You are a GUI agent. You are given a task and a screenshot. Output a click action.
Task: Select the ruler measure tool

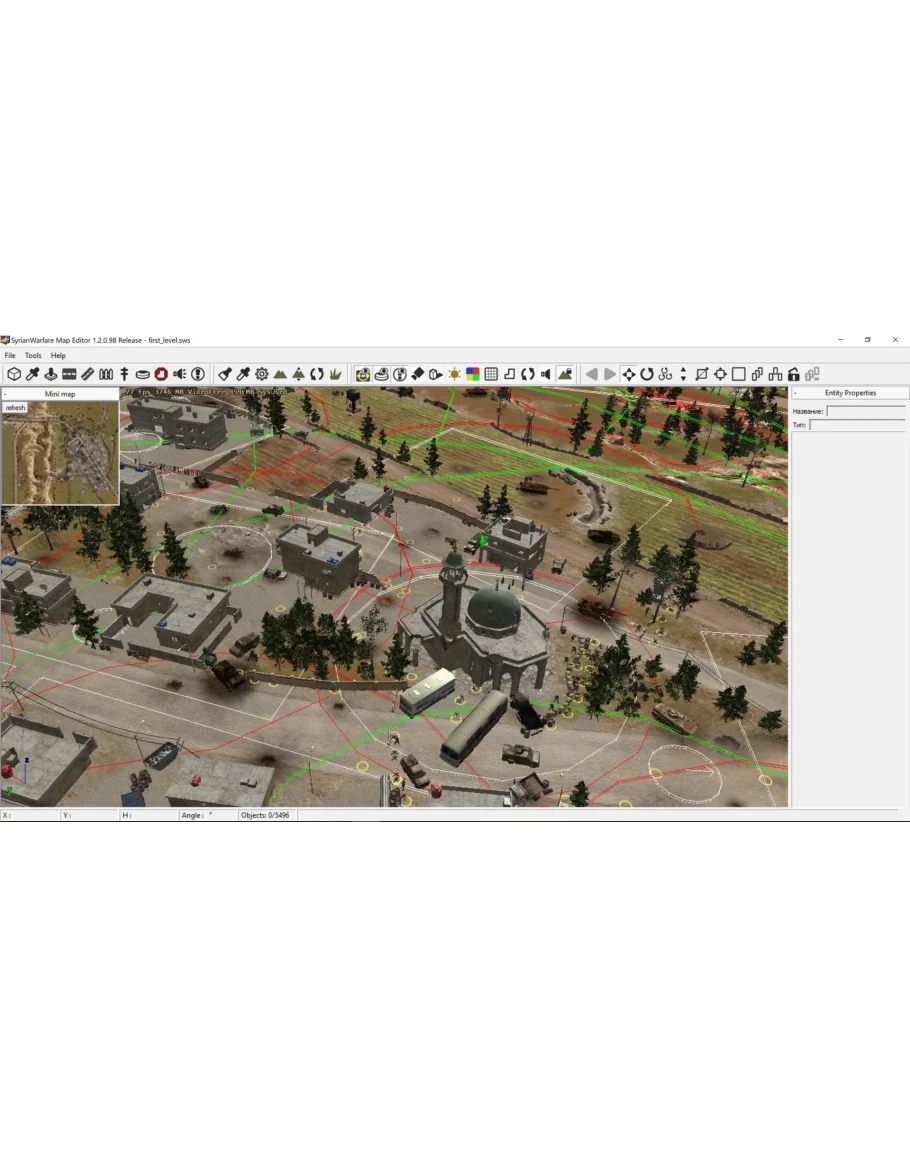coord(87,374)
